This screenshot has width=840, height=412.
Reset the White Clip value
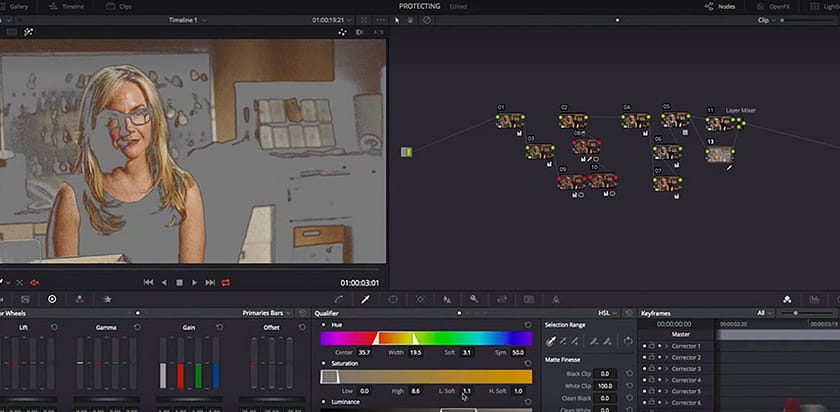tap(629, 386)
